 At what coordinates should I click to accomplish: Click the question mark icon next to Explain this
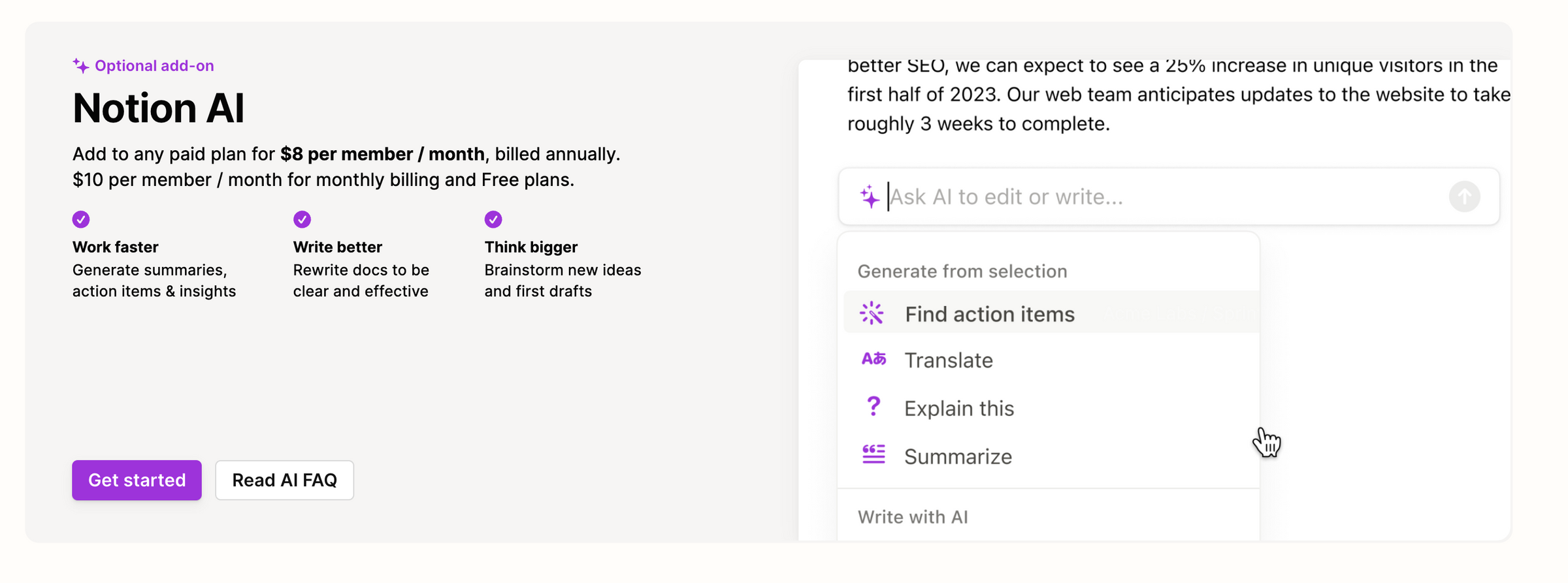[873, 407]
